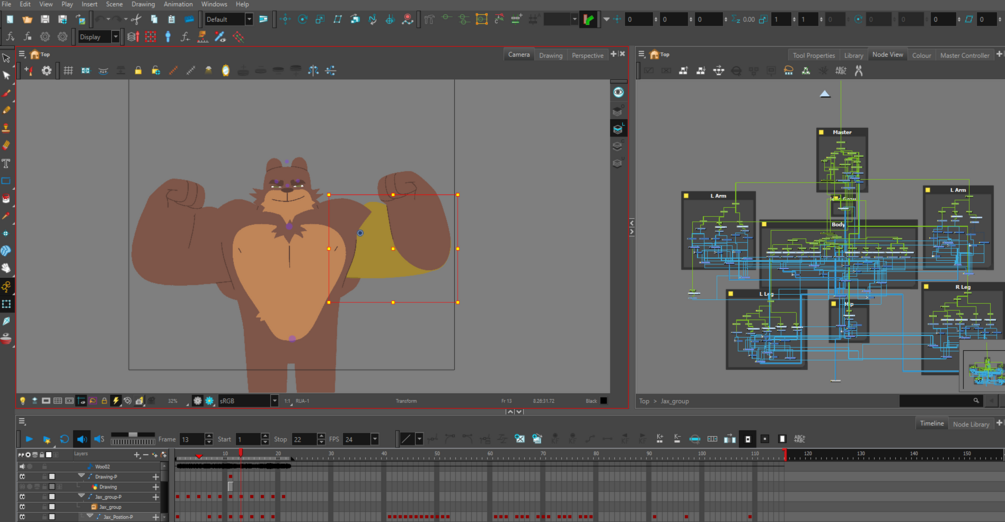Mute the Woo02 sound layer speaker icon
Screen dimensions: 1005x522
pos(22,467)
